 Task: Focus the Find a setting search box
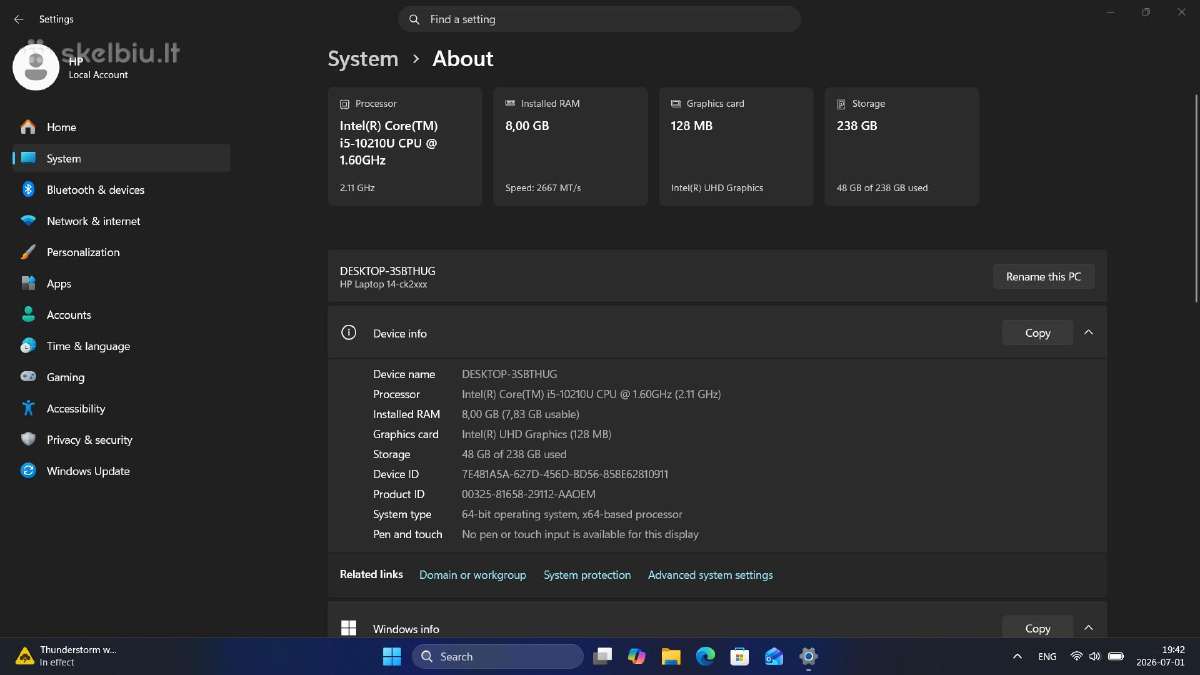pyautogui.click(x=600, y=19)
